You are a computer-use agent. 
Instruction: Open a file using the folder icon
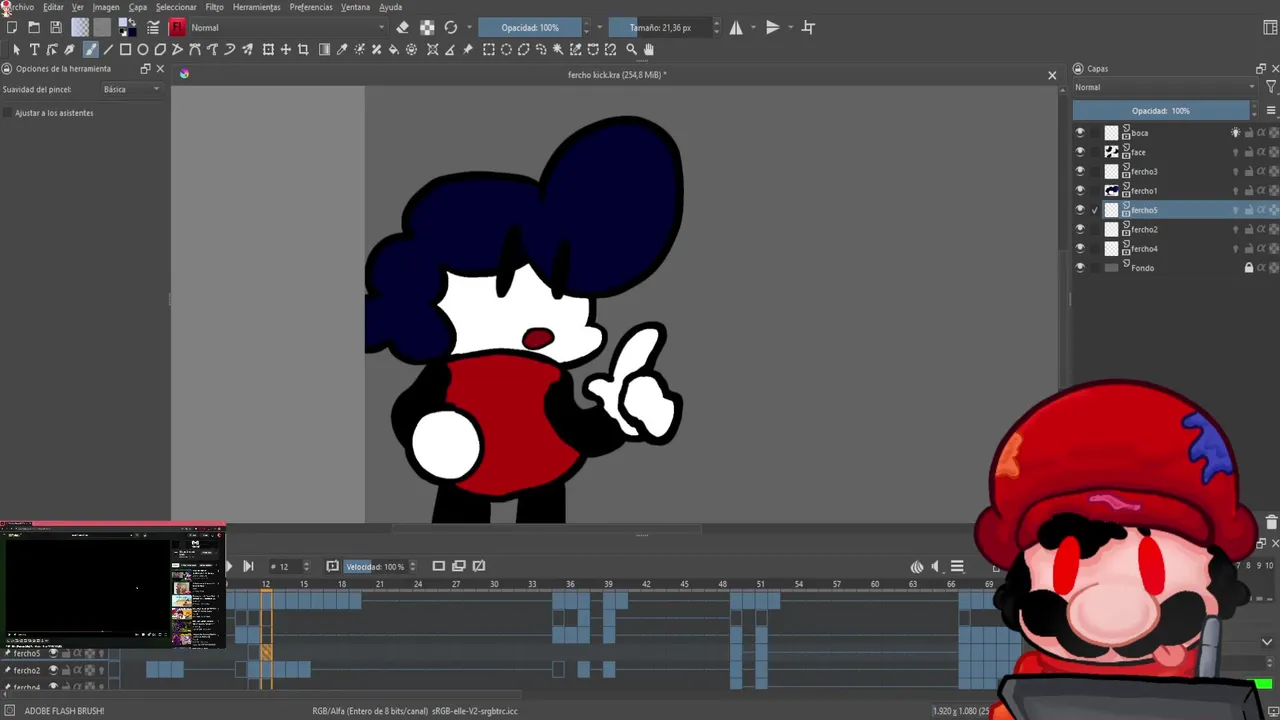click(34, 28)
